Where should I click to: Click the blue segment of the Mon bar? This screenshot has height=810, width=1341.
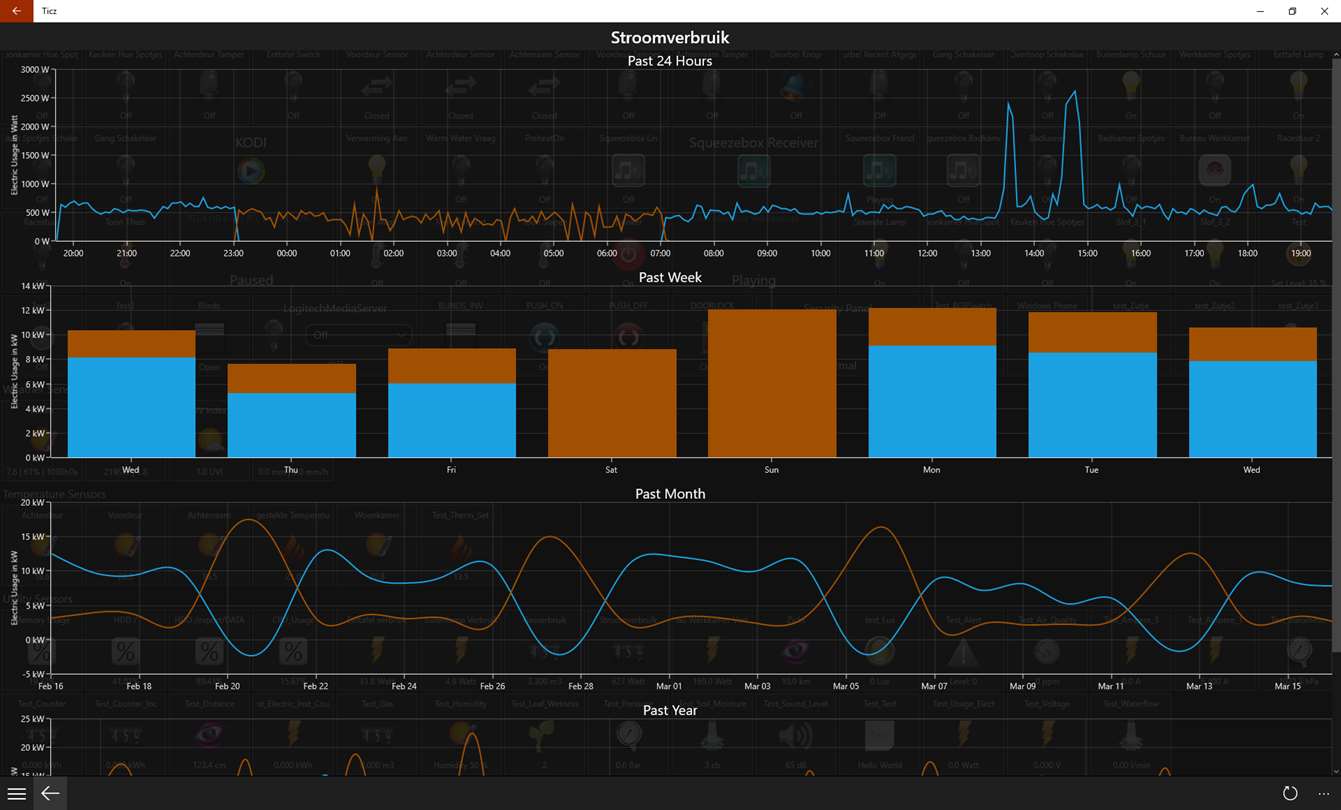click(x=932, y=401)
